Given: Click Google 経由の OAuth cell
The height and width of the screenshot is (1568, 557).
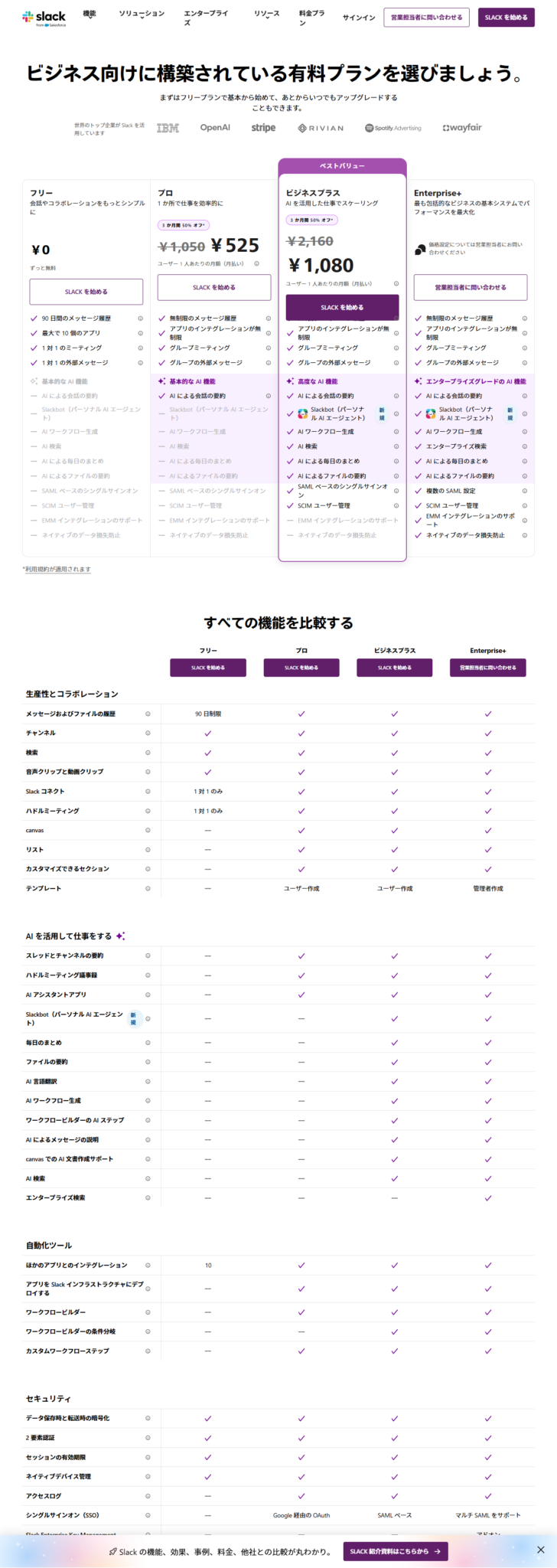Looking at the screenshot, I should 301,1515.
